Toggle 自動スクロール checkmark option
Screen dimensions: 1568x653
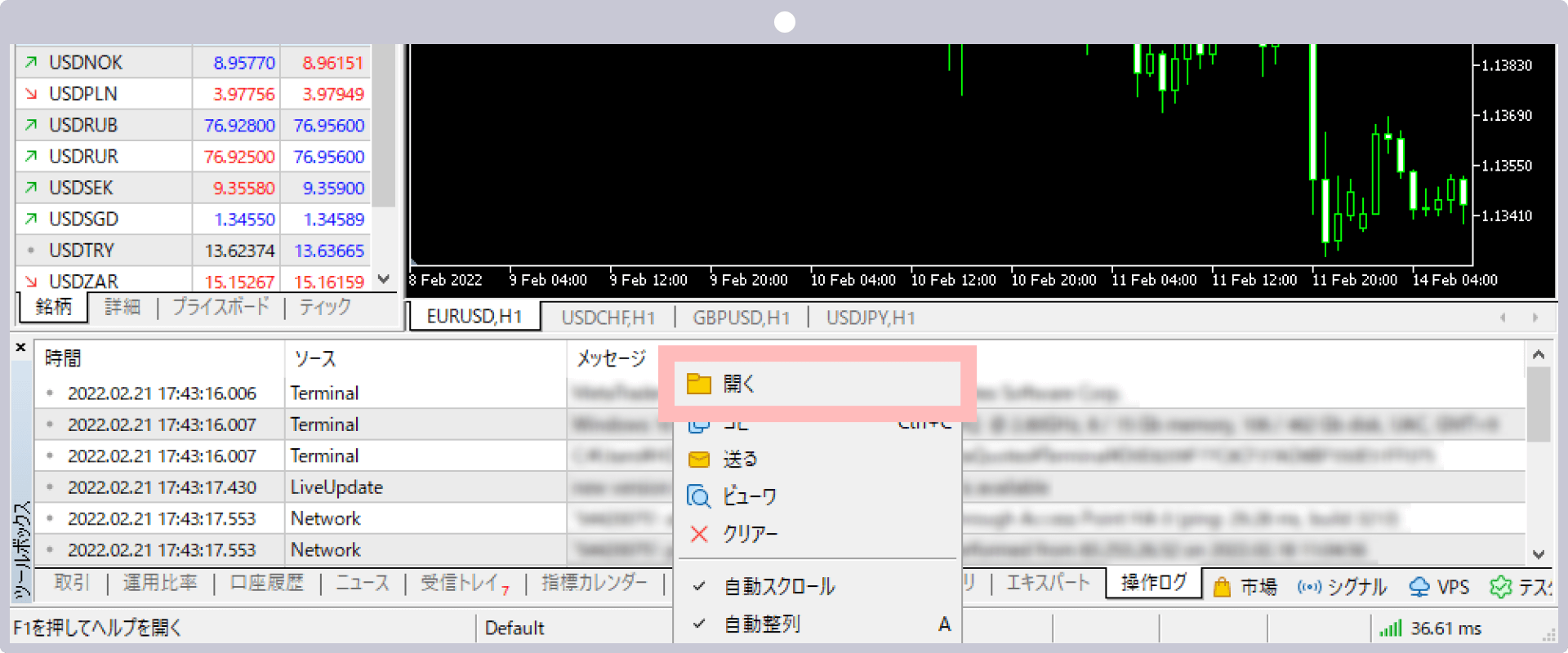pyautogui.click(x=817, y=586)
